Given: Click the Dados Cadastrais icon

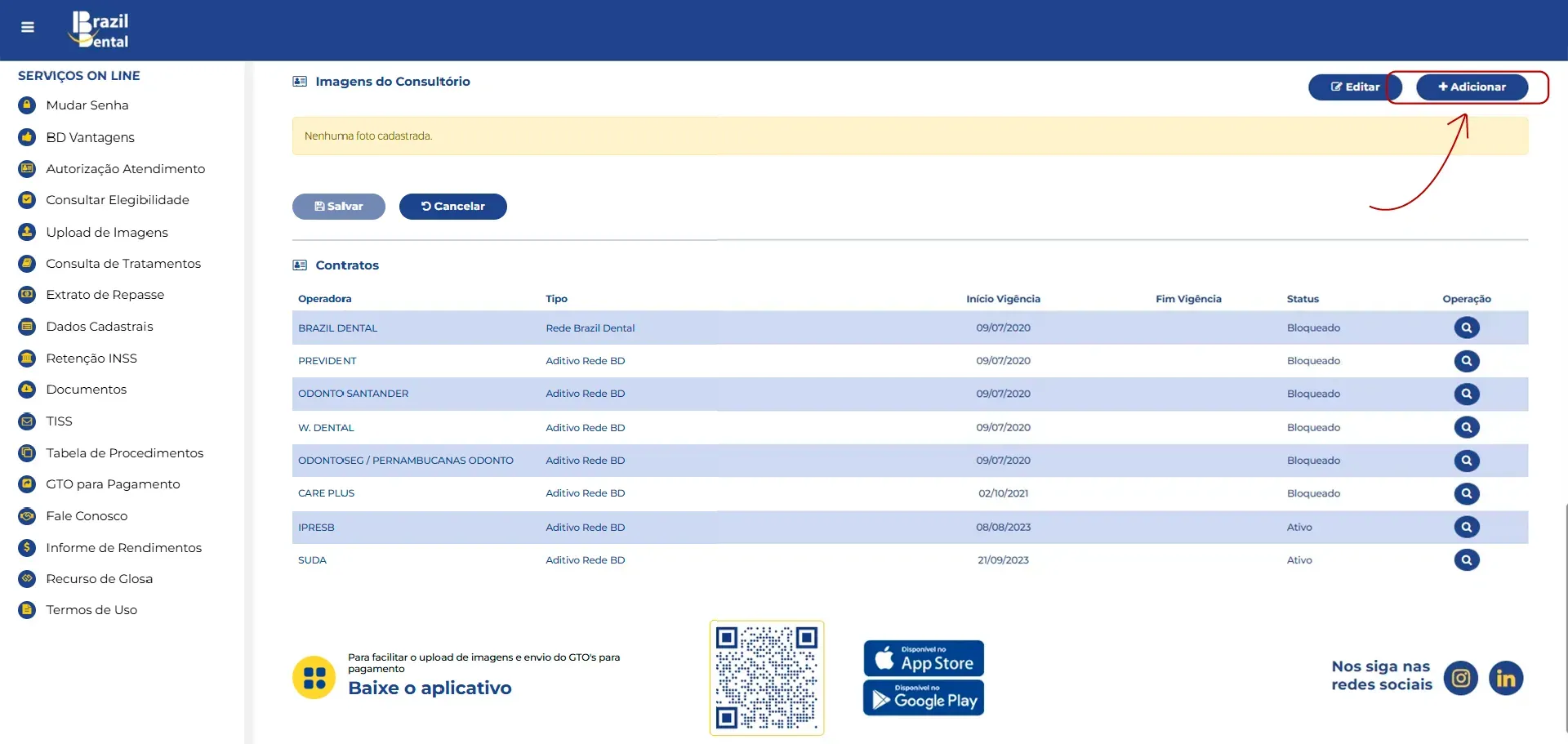Looking at the screenshot, I should [27, 327].
